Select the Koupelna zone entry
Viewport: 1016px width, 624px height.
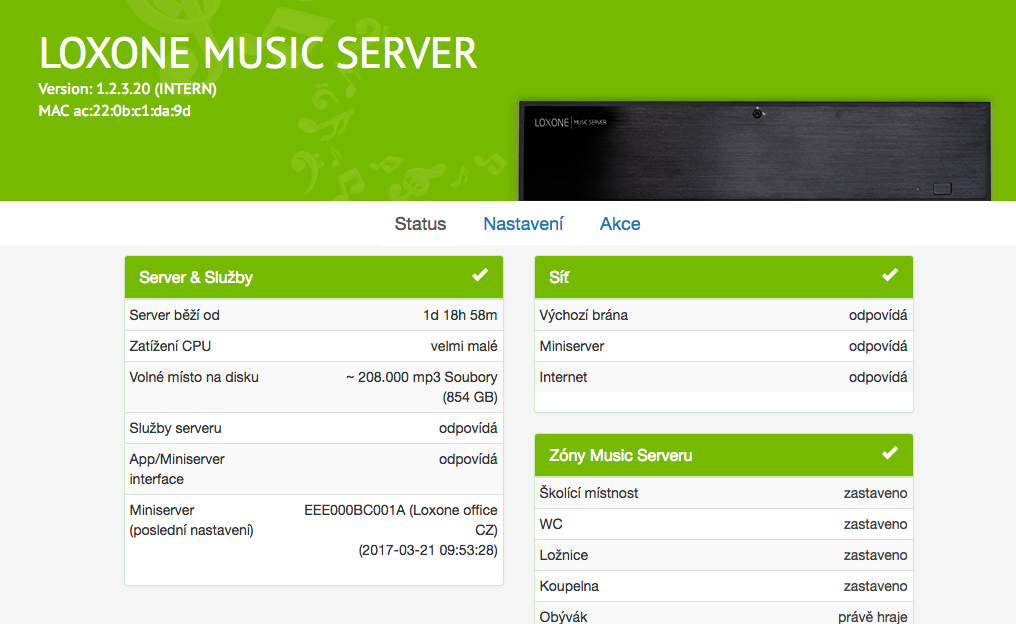tap(720, 586)
